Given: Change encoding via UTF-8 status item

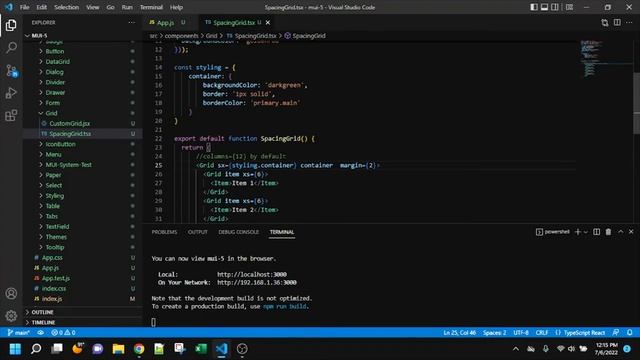Looking at the screenshot, I should click(x=521, y=333).
